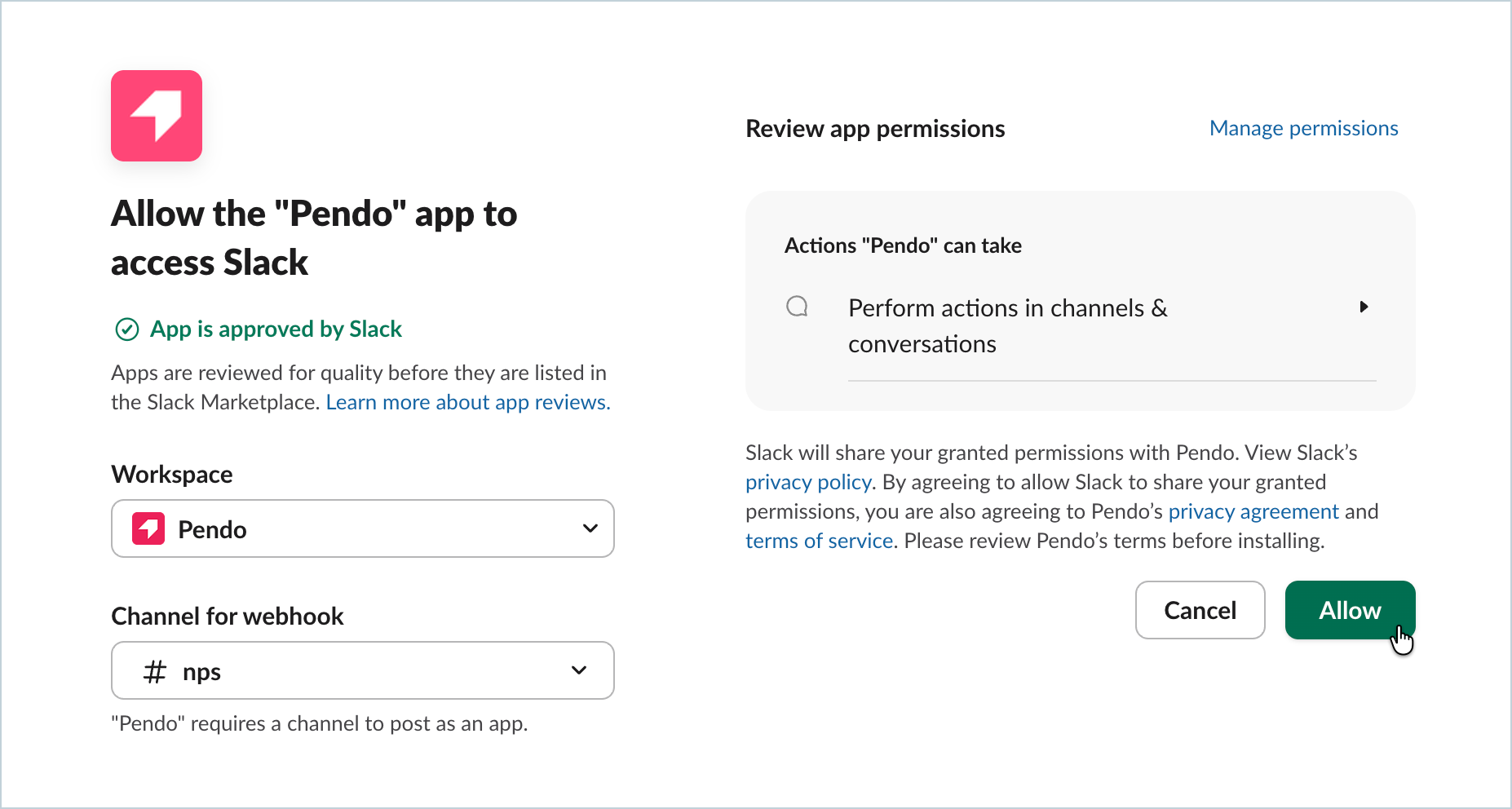Click the green approved checkmark icon
1512x809 pixels.
click(x=127, y=329)
